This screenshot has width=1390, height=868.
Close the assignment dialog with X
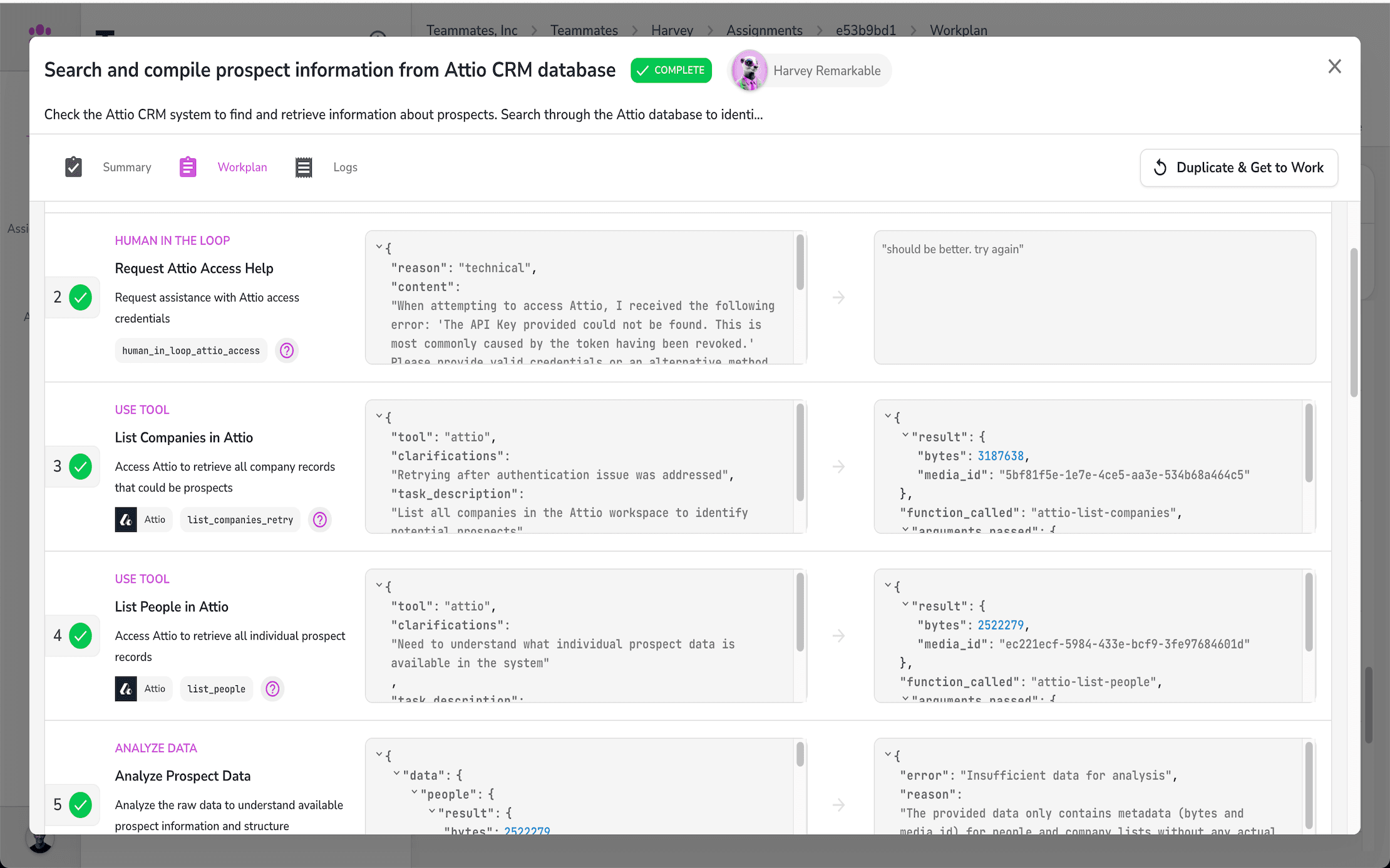tap(1334, 66)
